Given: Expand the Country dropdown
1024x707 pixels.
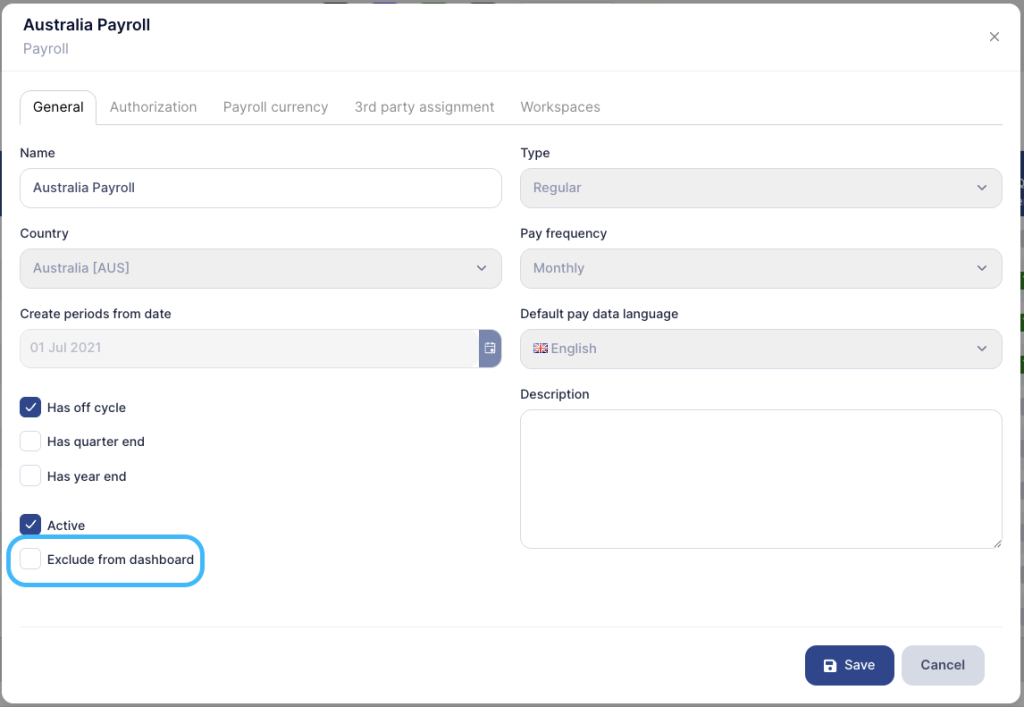Looking at the screenshot, I should coord(260,268).
